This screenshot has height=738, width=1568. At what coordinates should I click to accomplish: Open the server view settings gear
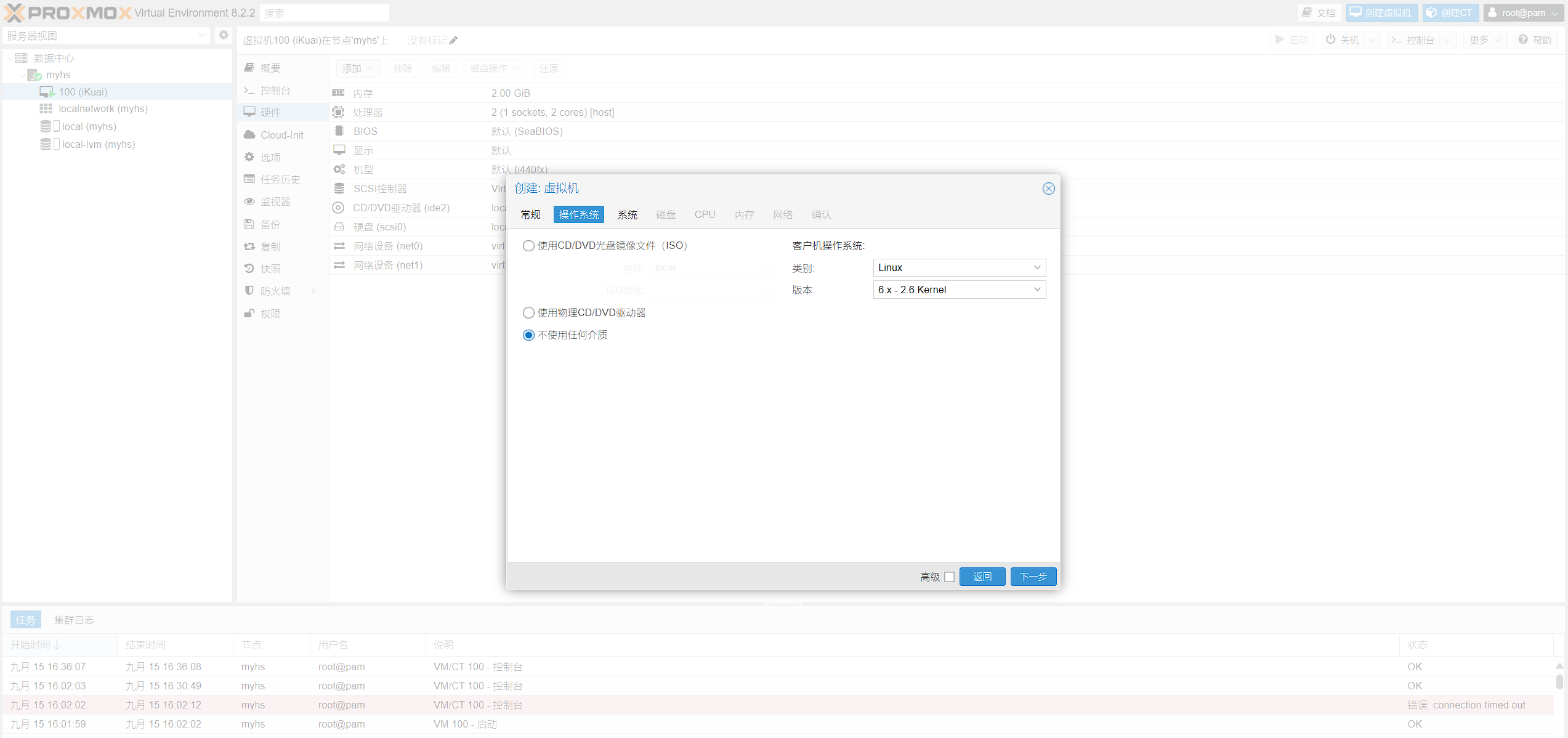(224, 35)
